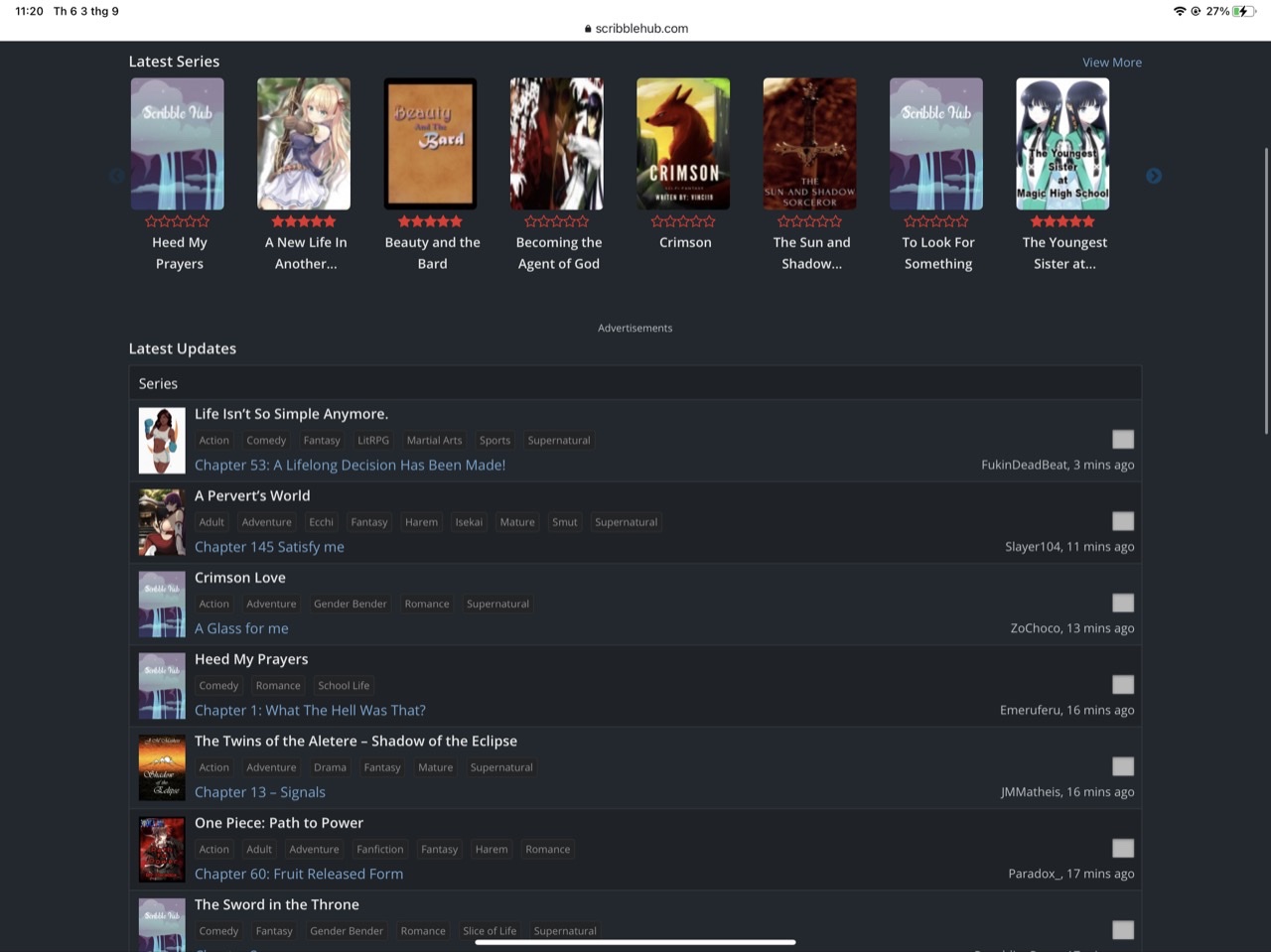This screenshot has height=952, width=1271.
Task: Click cover icon for Life Isn't So Simple Anymore
Action: [162, 441]
